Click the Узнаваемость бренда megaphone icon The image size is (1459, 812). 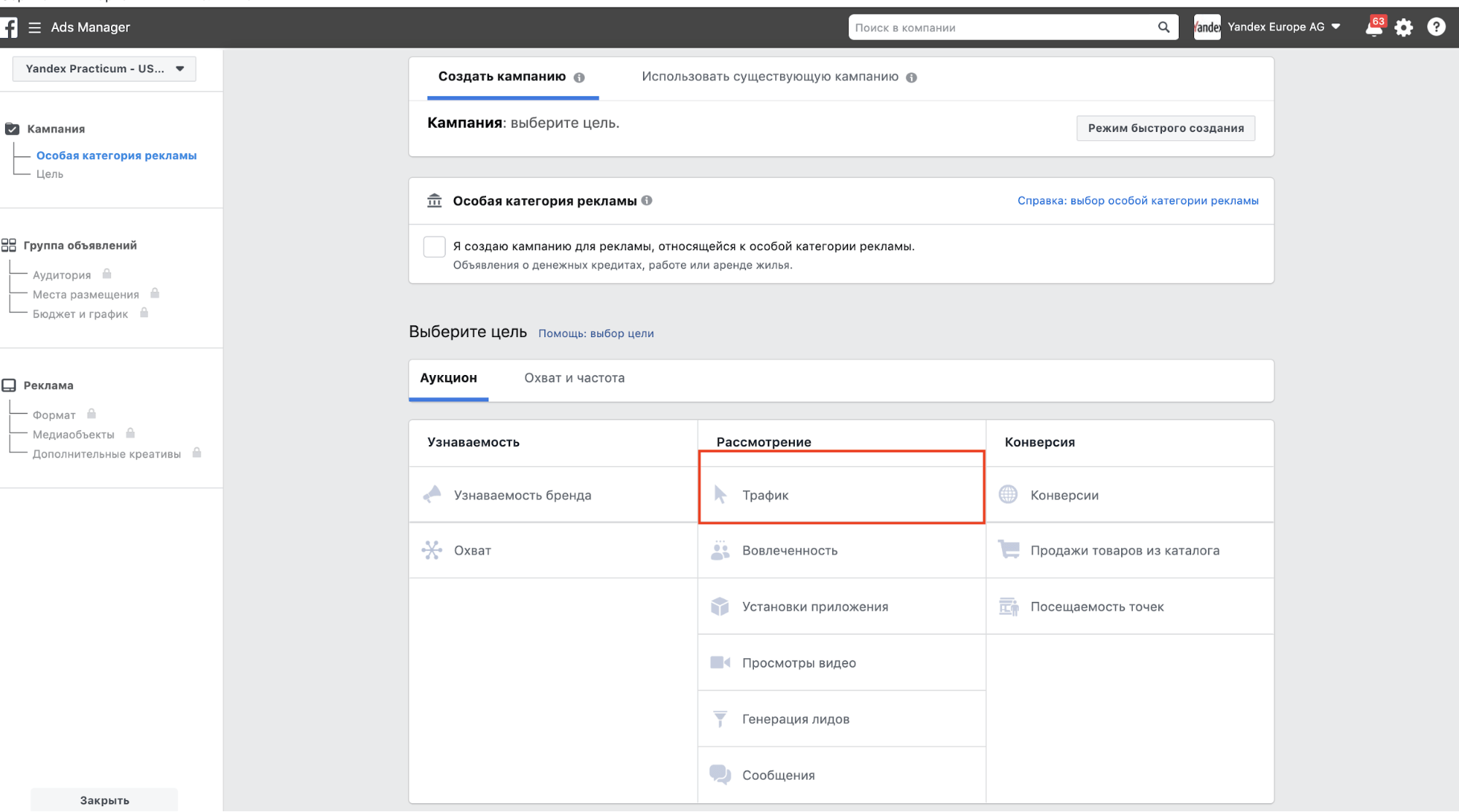[x=432, y=494]
